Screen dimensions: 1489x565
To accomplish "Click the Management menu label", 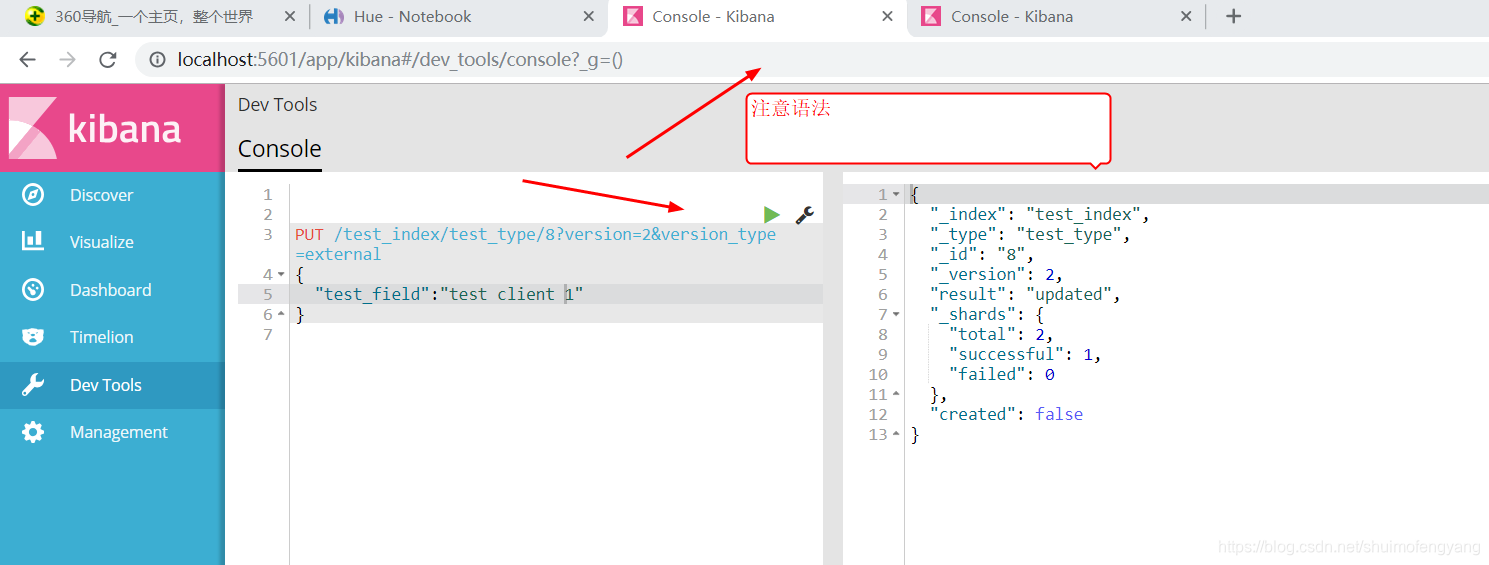I will [x=119, y=432].
